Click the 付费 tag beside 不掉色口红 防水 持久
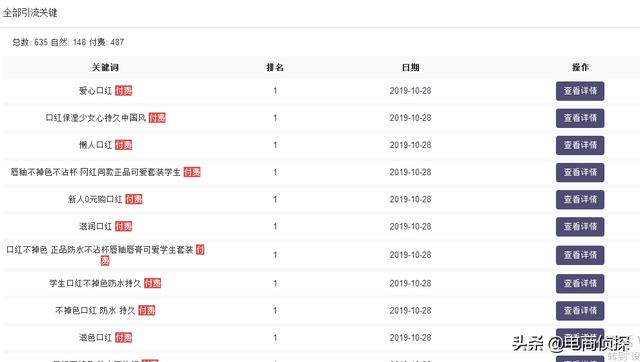Screen dimensions: 640x362 point(147,311)
